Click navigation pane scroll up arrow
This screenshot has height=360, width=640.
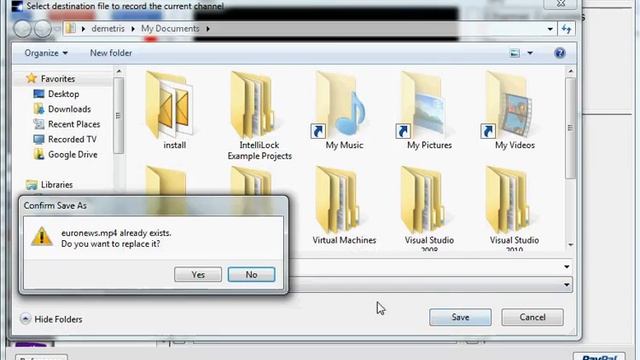[119, 71]
